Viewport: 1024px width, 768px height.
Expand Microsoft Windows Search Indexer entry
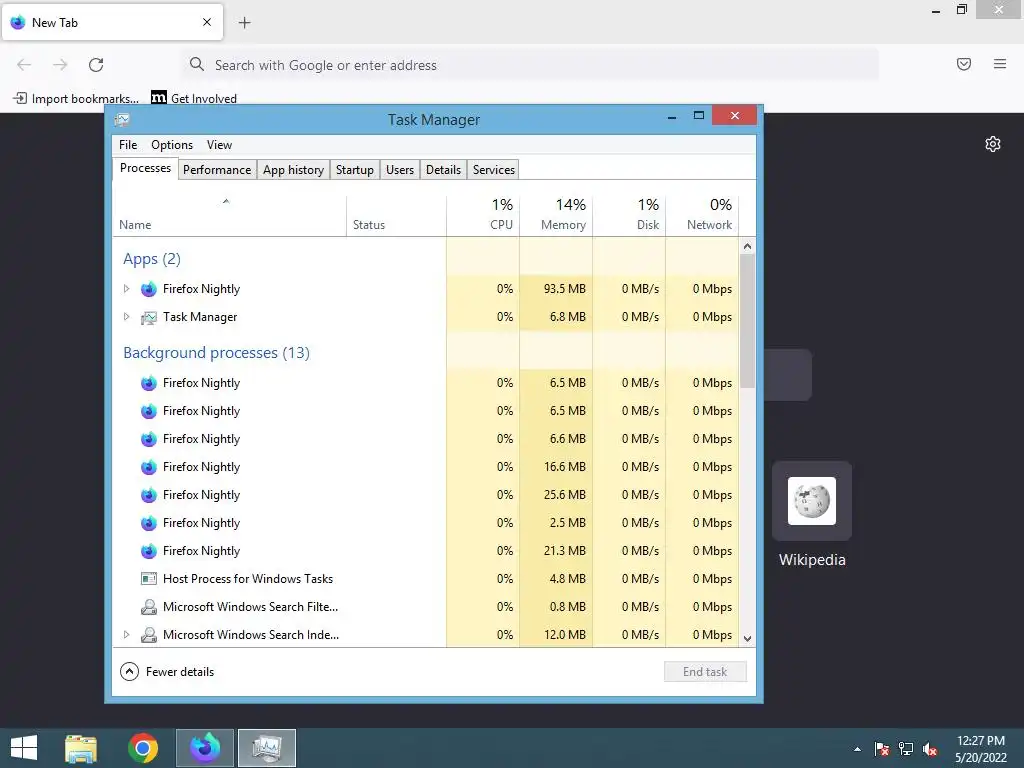(x=126, y=634)
